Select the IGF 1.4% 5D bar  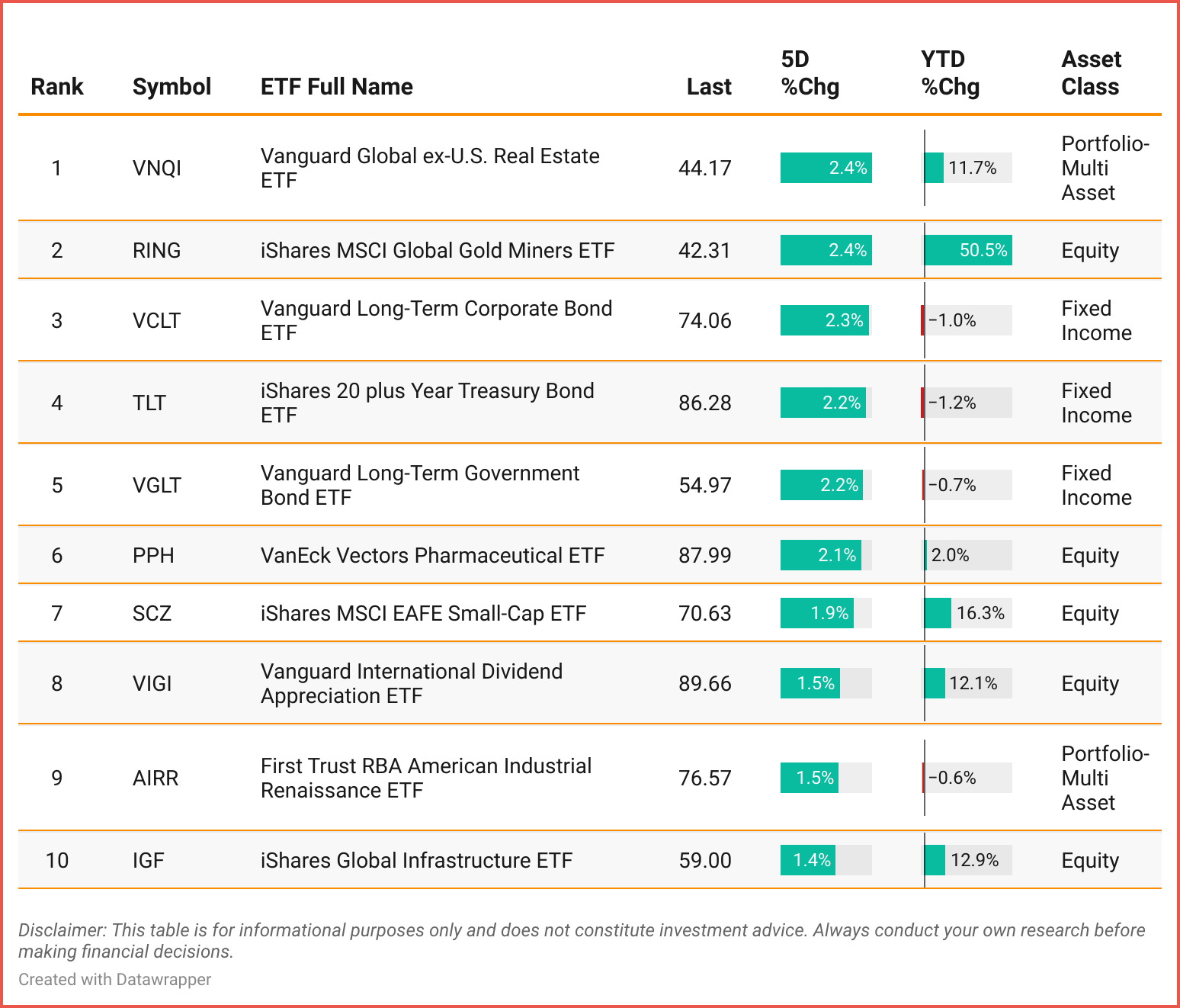coord(808,860)
